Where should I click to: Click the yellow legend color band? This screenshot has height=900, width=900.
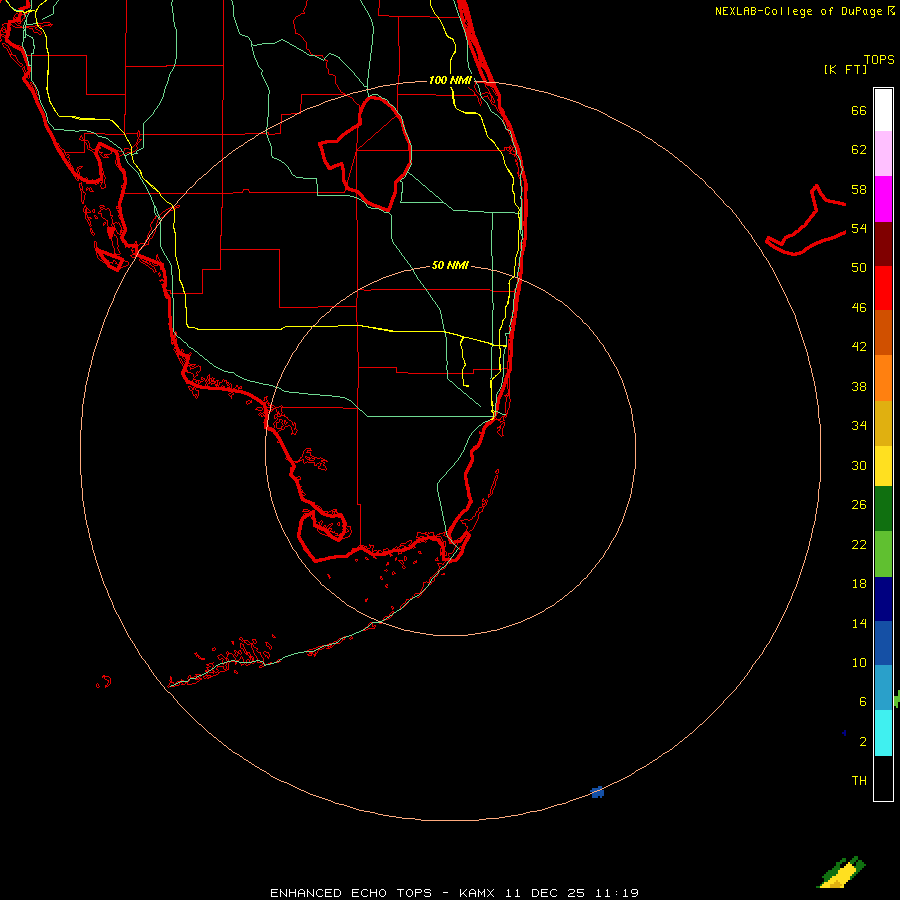(x=883, y=466)
